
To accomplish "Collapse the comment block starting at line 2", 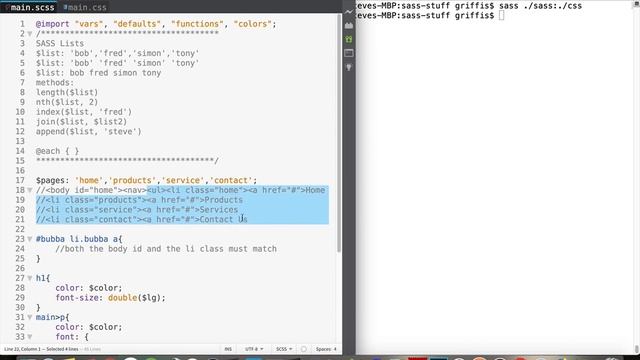I will 30,34.
